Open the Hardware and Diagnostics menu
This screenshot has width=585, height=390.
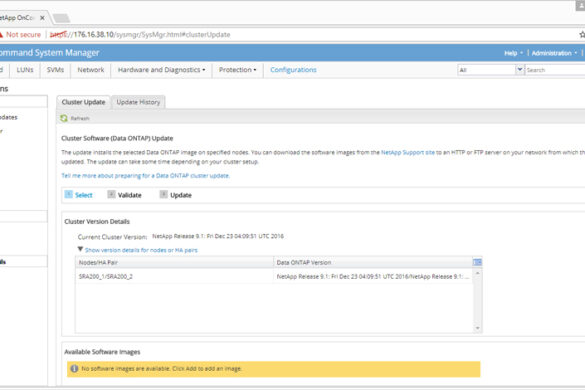[x=162, y=70]
